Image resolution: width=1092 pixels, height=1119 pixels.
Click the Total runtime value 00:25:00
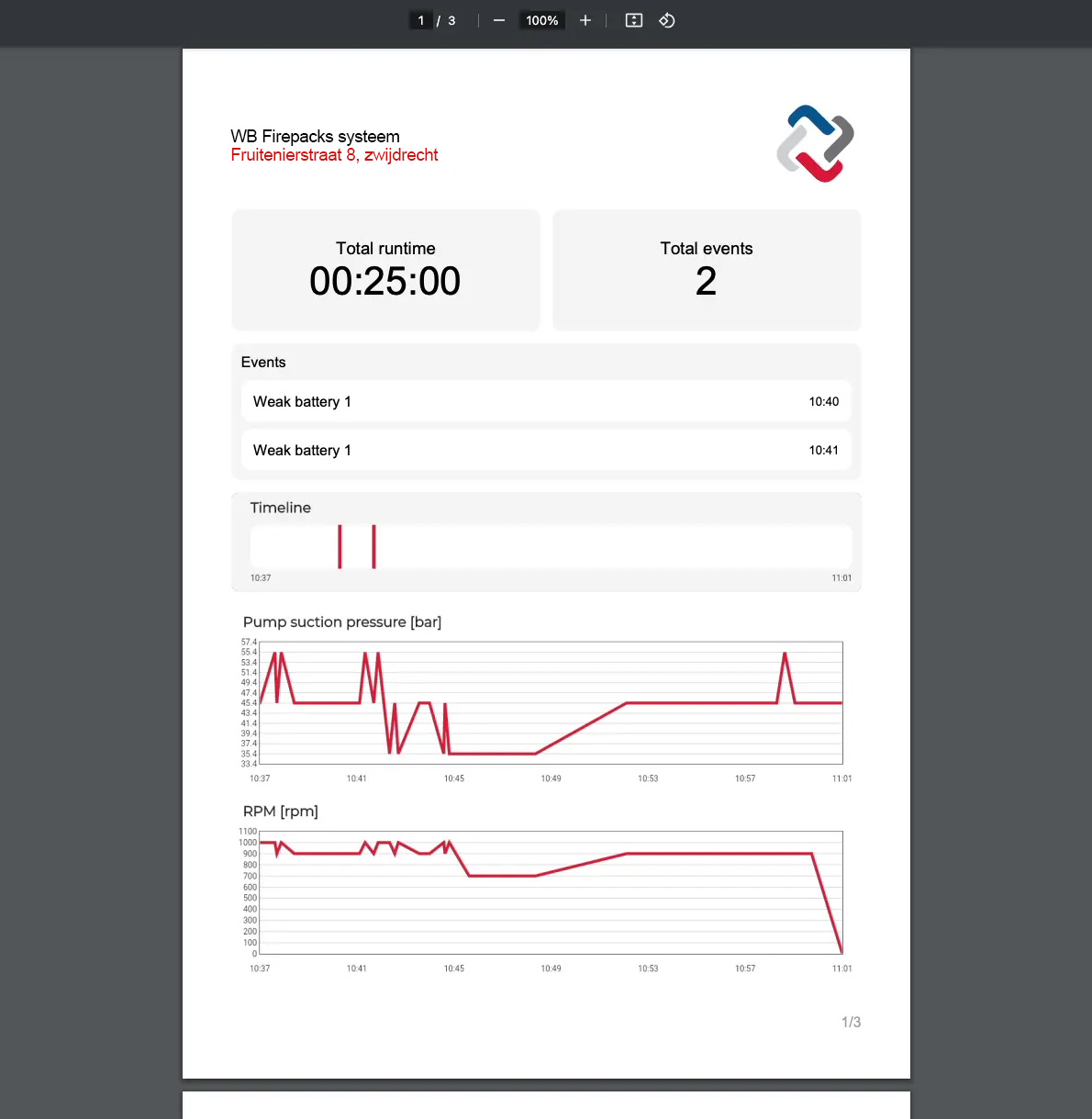click(x=385, y=281)
